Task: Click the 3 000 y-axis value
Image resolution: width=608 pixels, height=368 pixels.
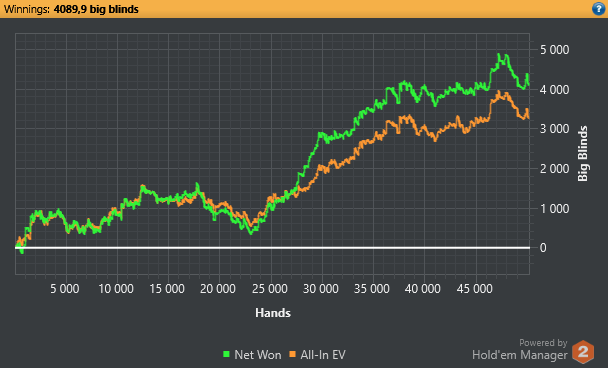Action: click(x=554, y=129)
